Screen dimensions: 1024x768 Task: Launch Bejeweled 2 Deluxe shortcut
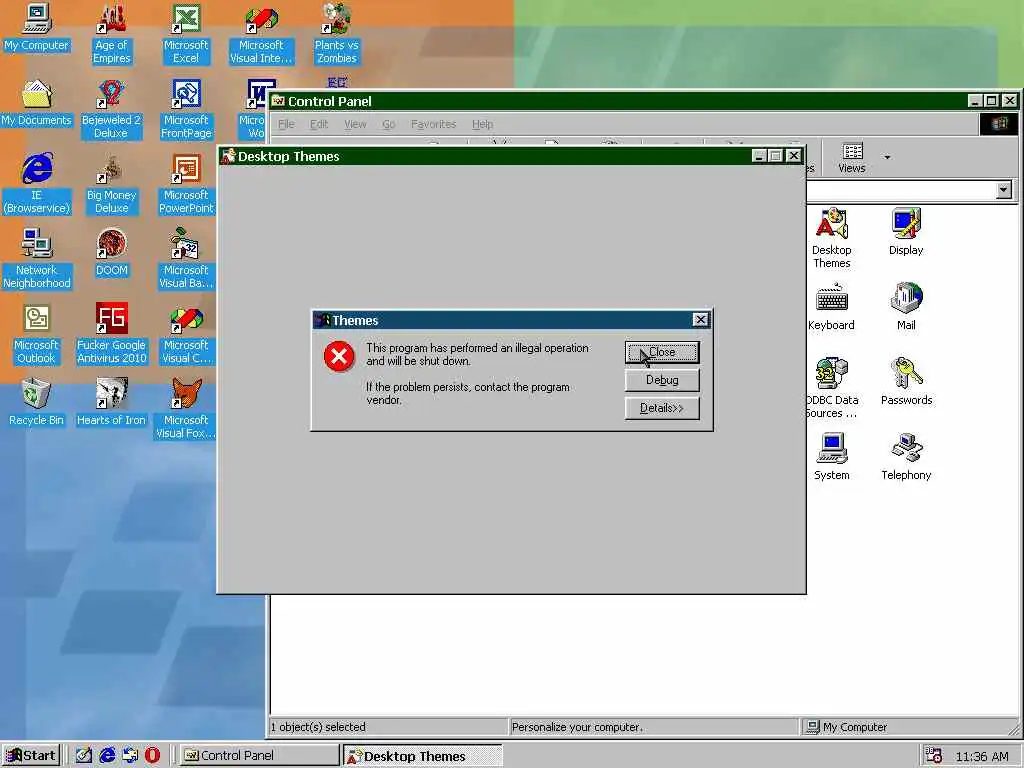tap(111, 109)
